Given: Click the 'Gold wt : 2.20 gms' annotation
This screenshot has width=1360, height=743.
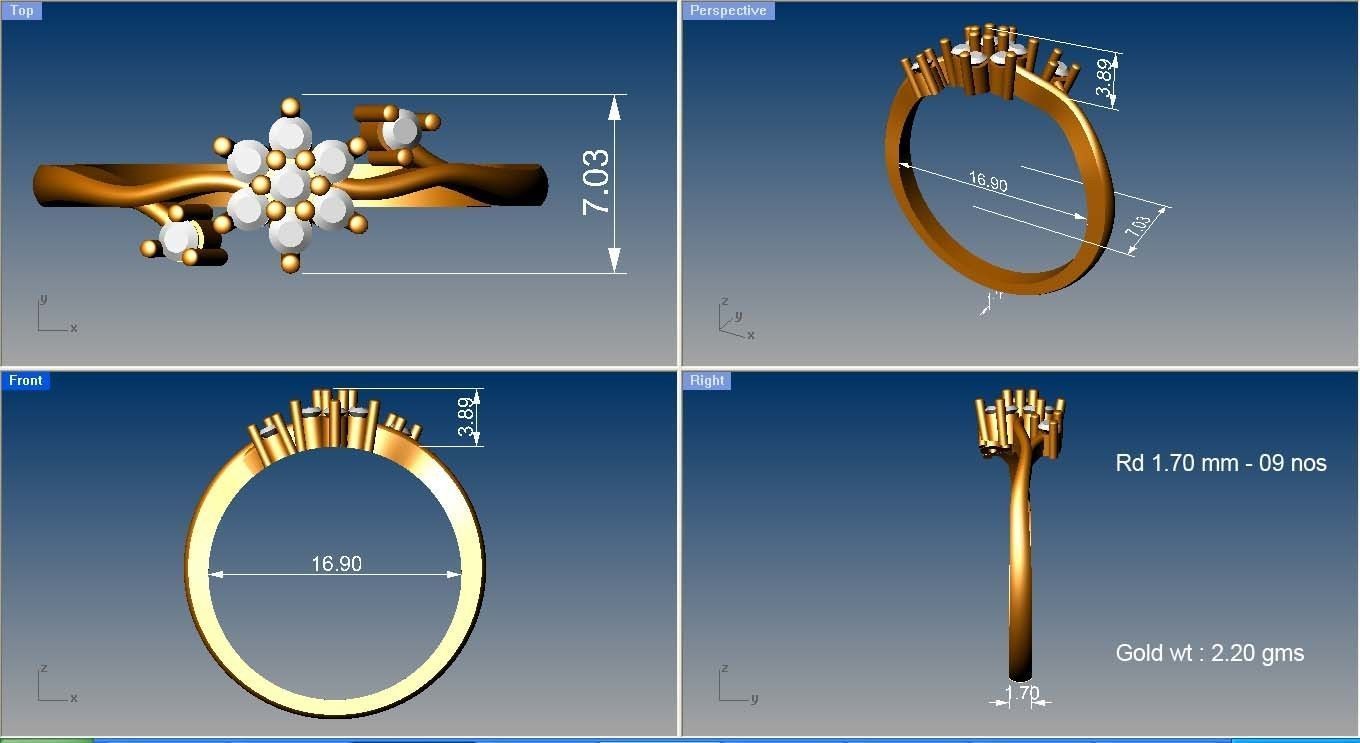Looking at the screenshot, I should [1210, 653].
